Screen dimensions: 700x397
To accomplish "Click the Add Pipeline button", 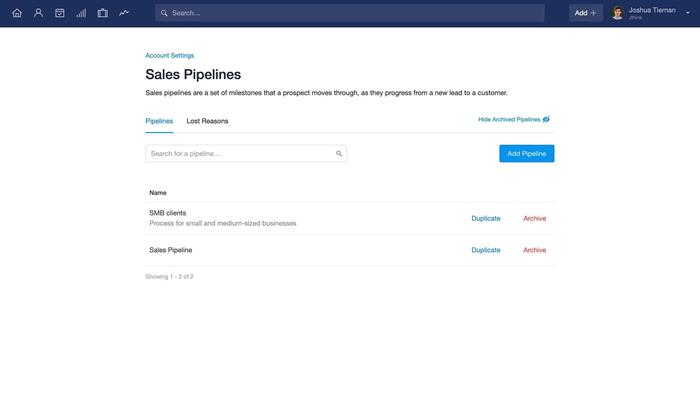I will coord(527,154).
